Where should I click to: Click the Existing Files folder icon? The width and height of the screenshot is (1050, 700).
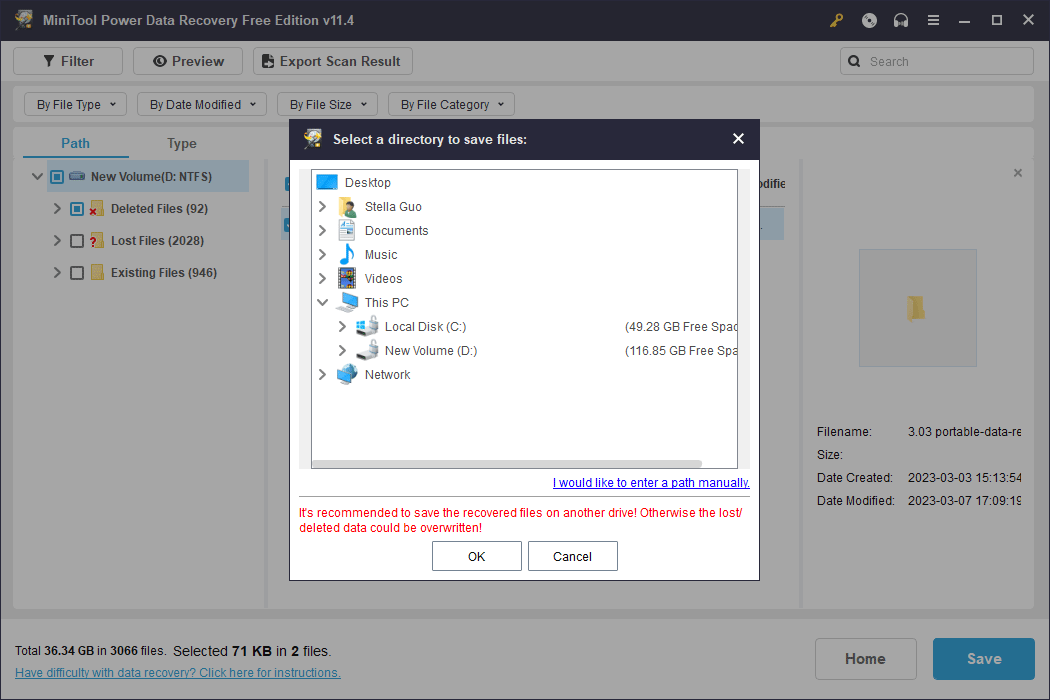97,273
